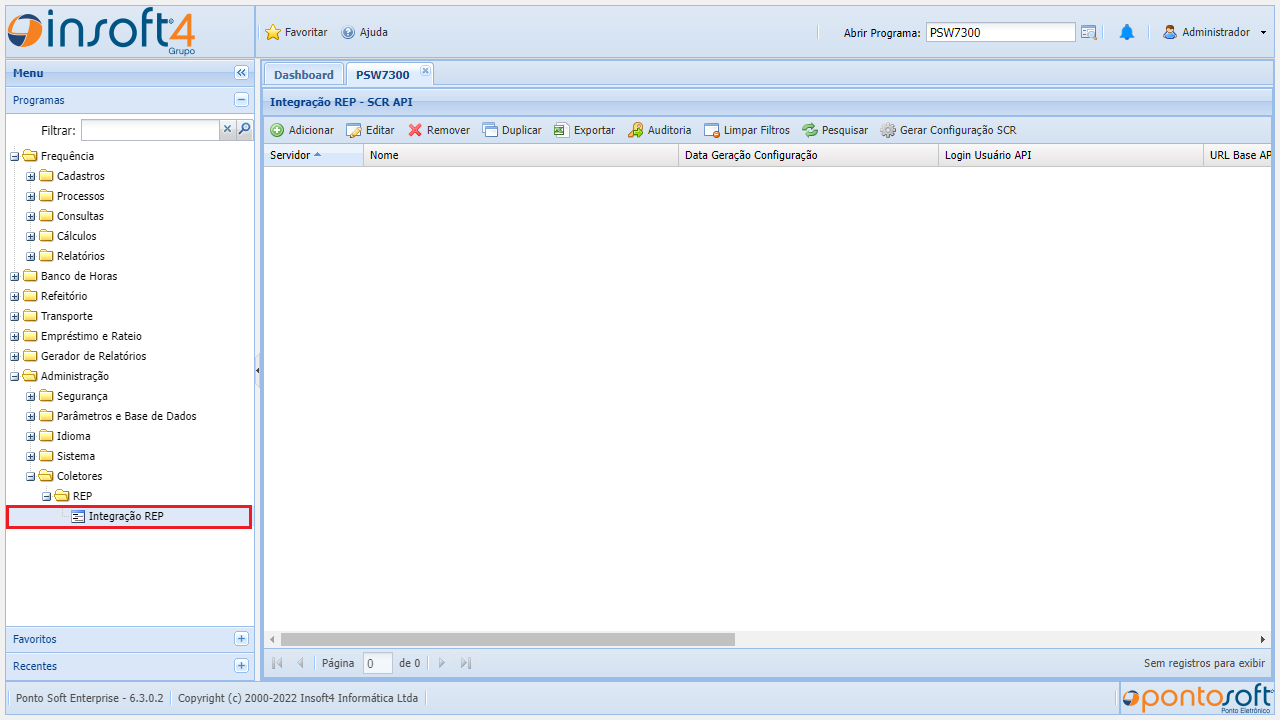Viewport: 1280px width, 720px height.
Task: Select the PSW7300 tab
Action: pyautogui.click(x=382, y=74)
